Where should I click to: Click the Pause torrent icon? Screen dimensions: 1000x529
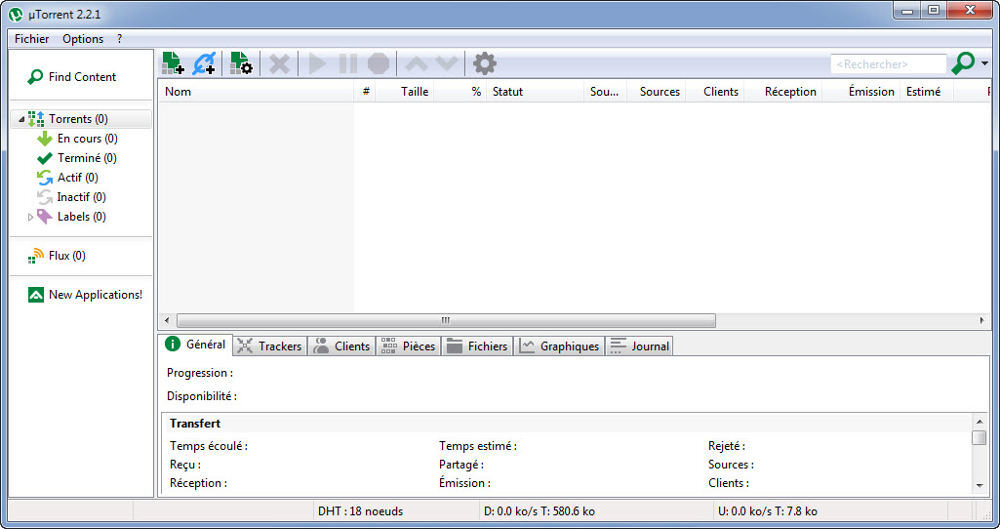pyautogui.click(x=348, y=64)
